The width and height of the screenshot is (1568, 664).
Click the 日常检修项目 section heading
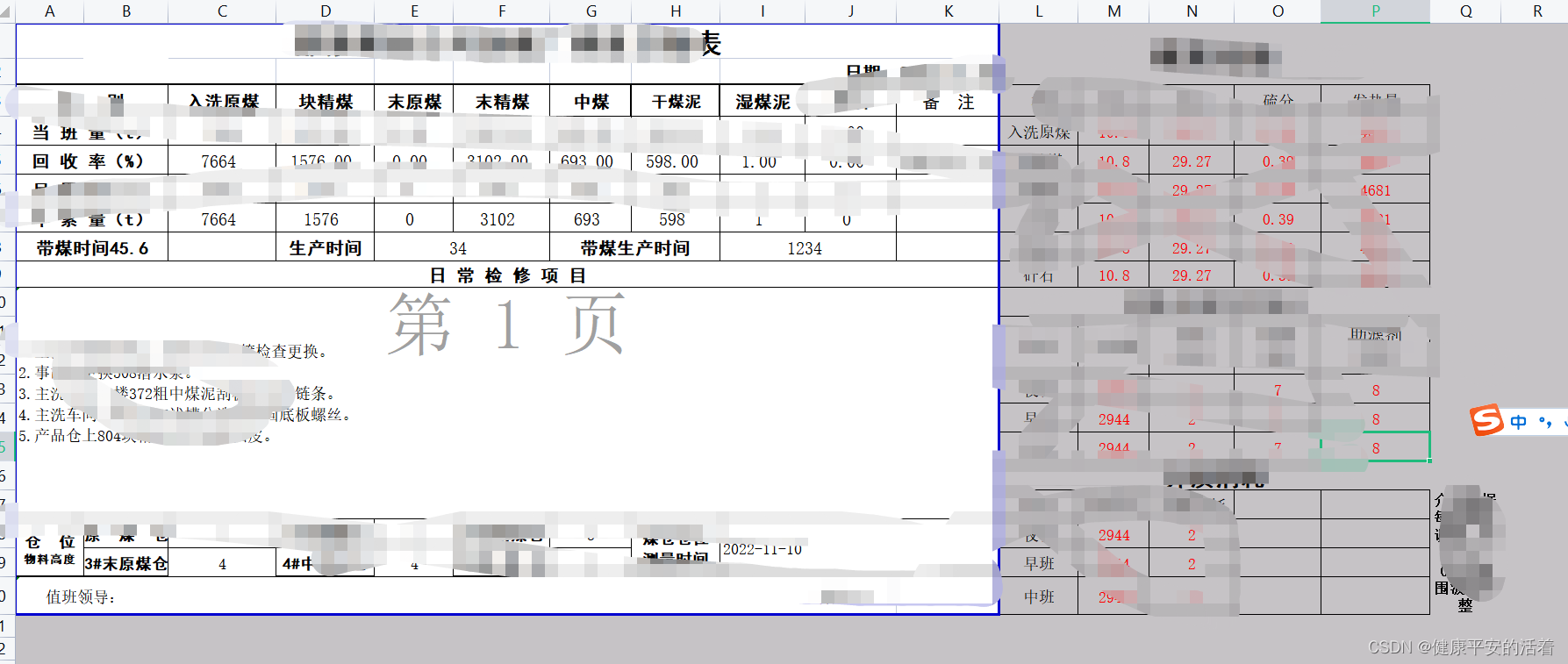507,275
